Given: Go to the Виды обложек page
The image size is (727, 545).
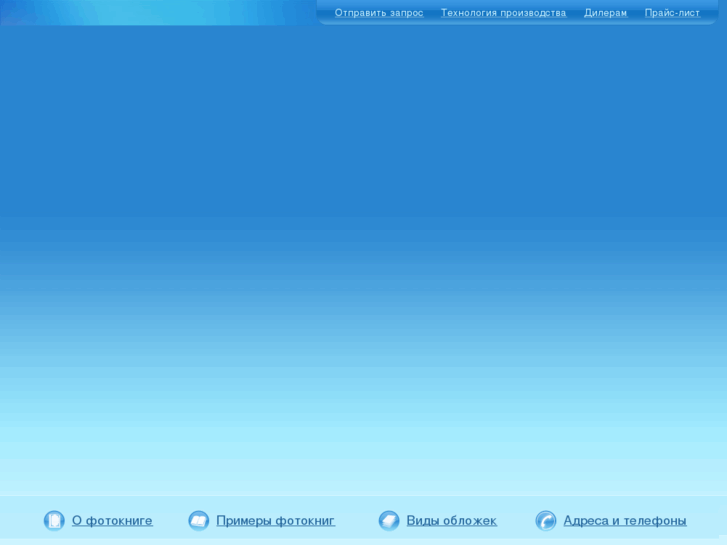Looking at the screenshot, I should (452, 521).
